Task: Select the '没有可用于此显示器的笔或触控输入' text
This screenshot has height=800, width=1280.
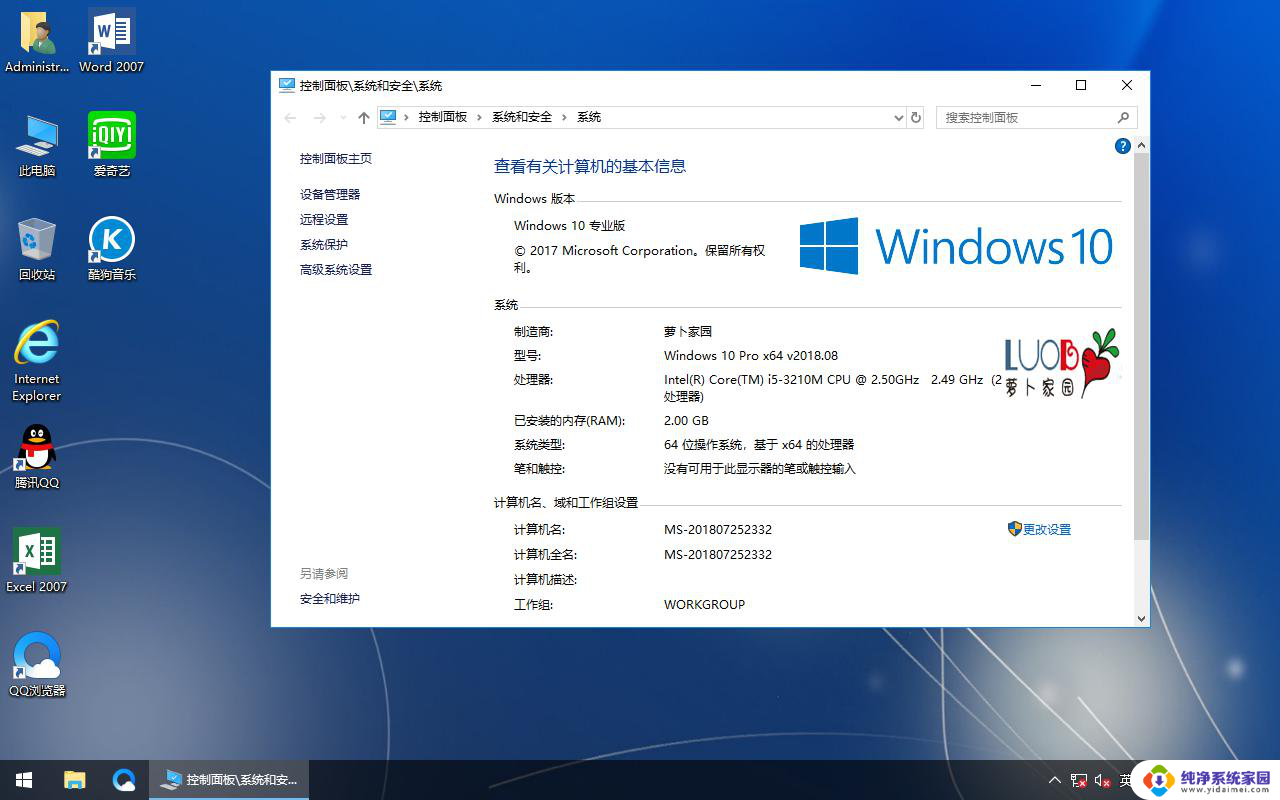Action: [760, 469]
